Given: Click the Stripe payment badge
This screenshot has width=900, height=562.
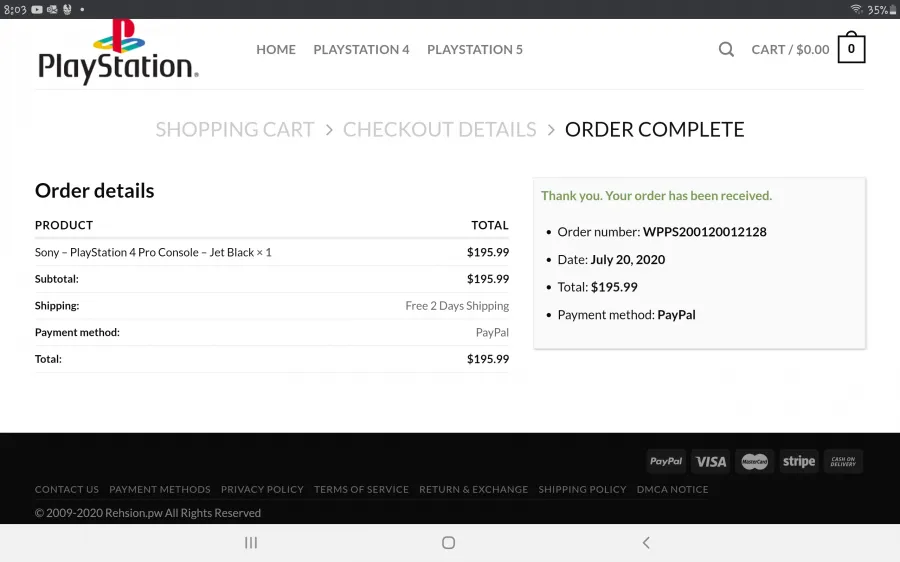Looking at the screenshot, I should coord(798,461).
